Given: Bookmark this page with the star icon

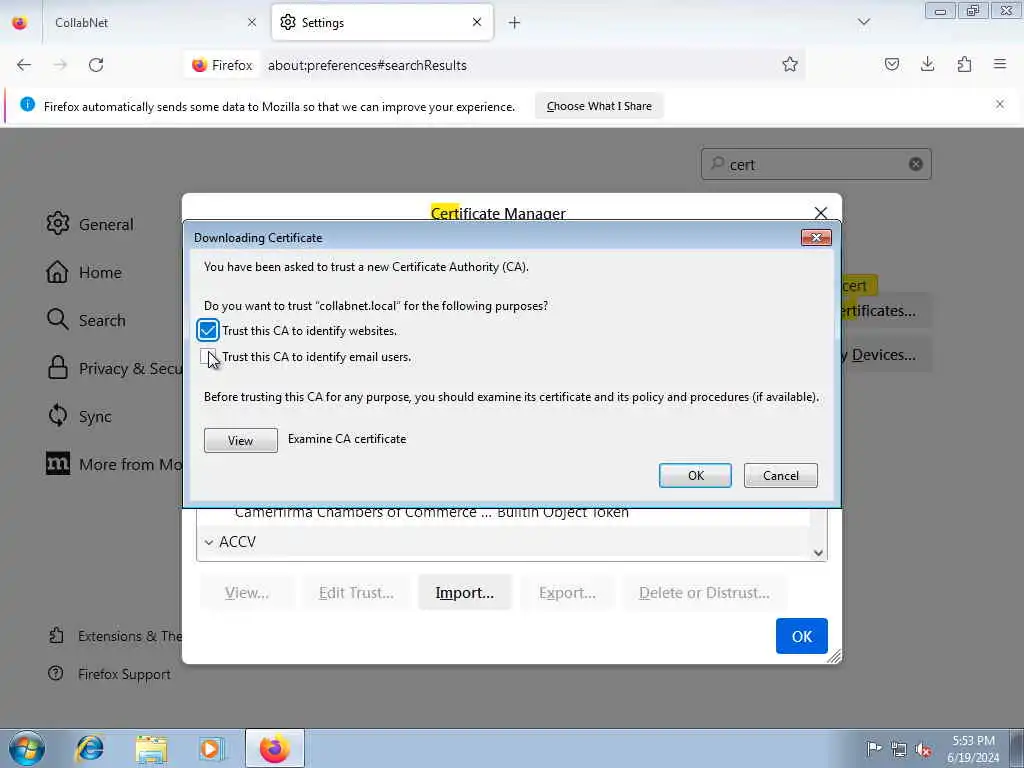Looking at the screenshot, I should point(790,64).
